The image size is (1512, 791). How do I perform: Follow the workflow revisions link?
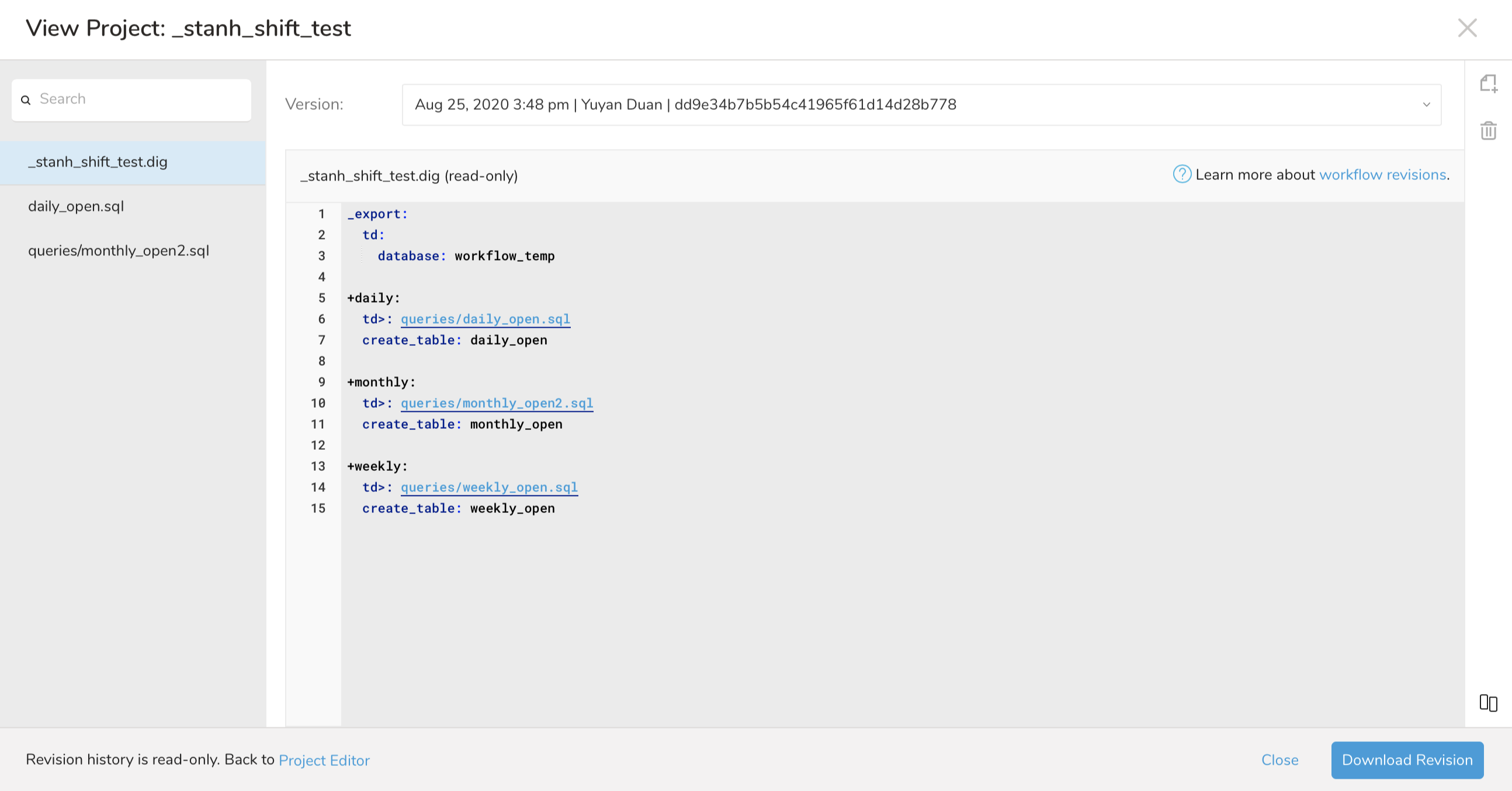1382,175
